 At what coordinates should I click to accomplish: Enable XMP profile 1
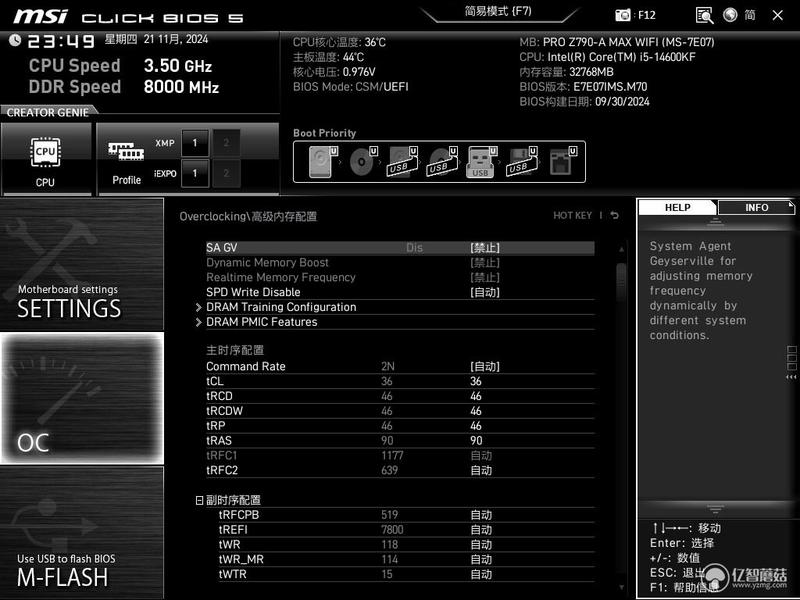click(194, 143)
